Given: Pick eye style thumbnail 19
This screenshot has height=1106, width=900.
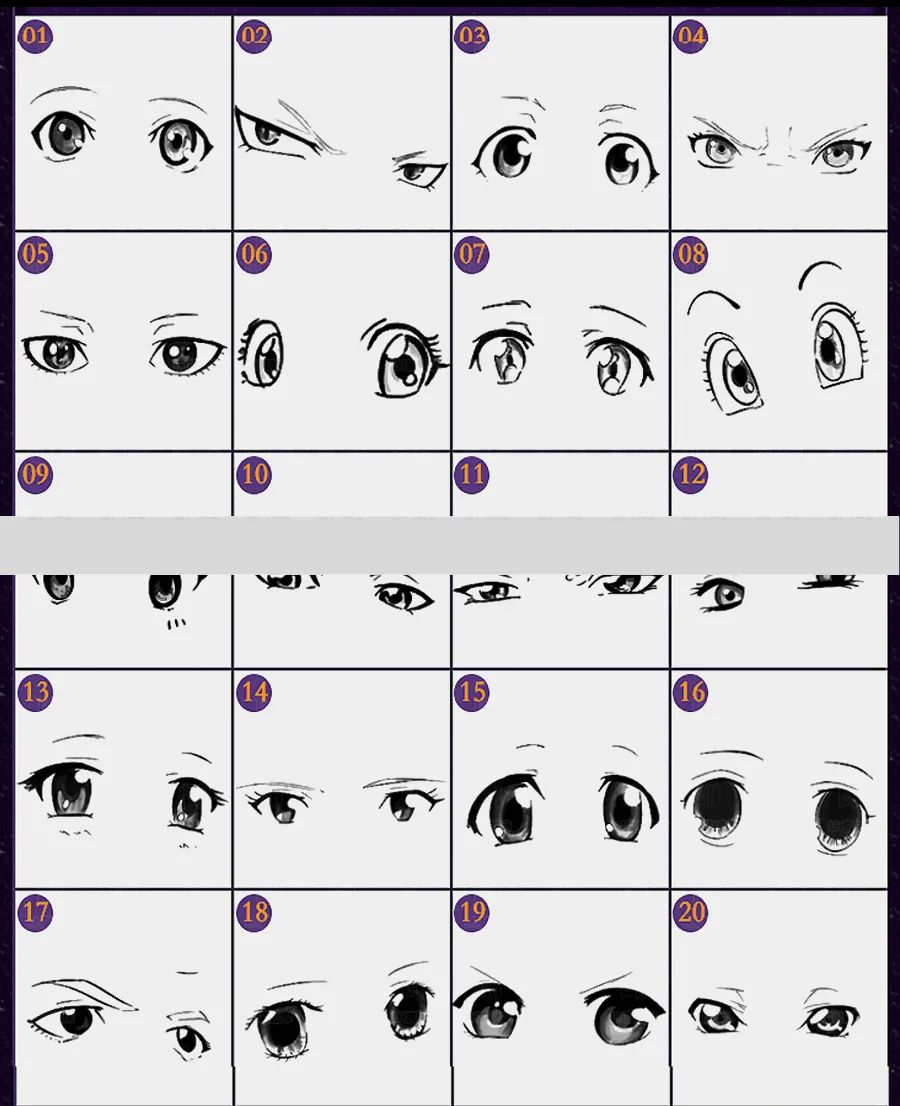Looking at the screenshot, I should (560, 998).
